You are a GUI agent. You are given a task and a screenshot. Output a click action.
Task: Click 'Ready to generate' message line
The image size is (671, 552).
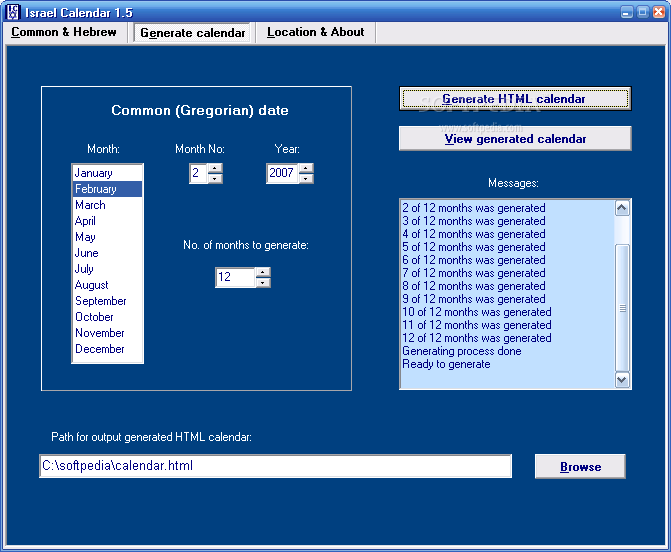(x=446, y=364)
